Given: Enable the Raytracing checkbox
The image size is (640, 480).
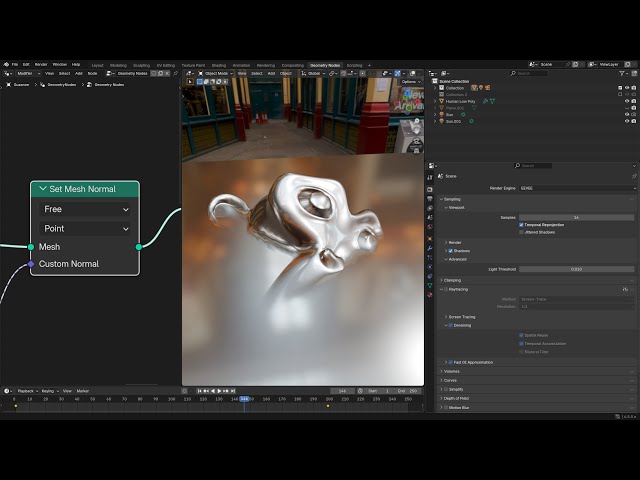Looking at the screenshot, I should [446, 289].
